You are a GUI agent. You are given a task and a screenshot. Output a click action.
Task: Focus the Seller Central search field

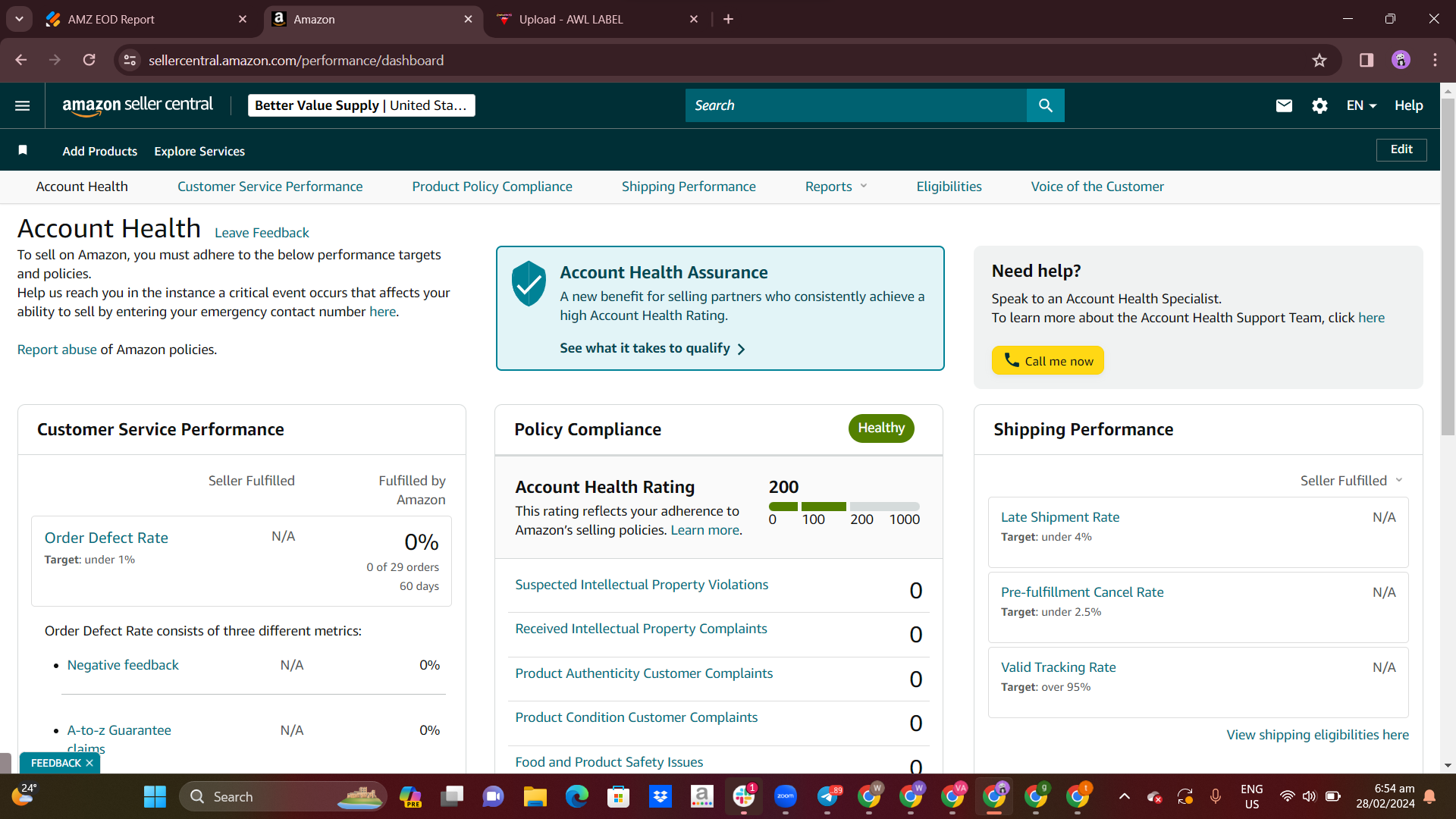click(855, 105)
